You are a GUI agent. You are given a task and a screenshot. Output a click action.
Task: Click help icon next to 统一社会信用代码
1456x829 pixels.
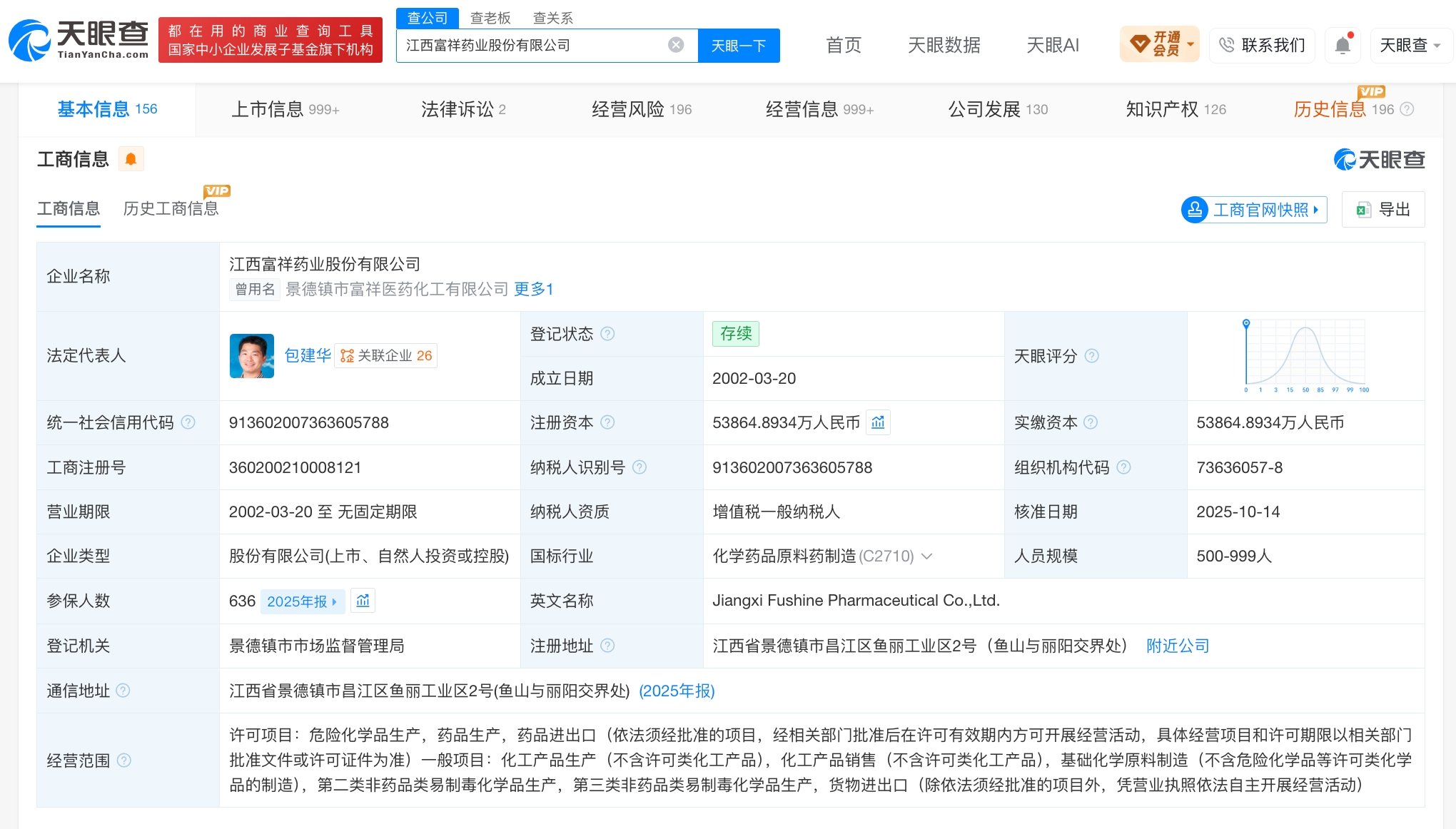coord(188,422)
